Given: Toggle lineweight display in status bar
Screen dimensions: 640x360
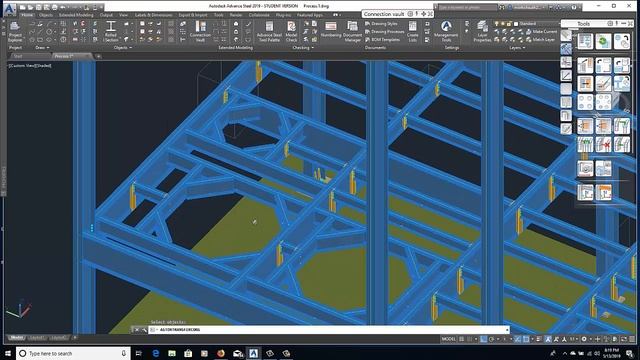Looking at the screenshot, I should (539, 339).
